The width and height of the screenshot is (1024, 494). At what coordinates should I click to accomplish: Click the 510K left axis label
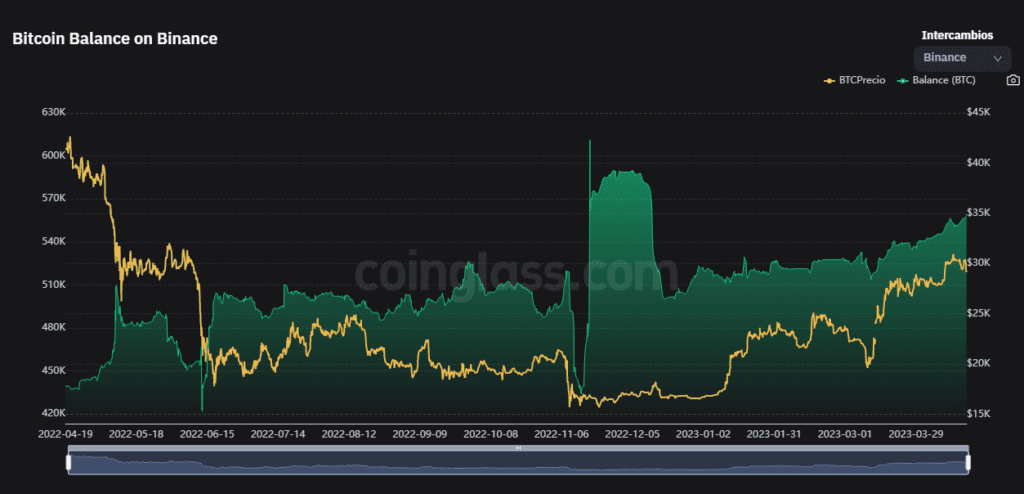tap(54, 285)
